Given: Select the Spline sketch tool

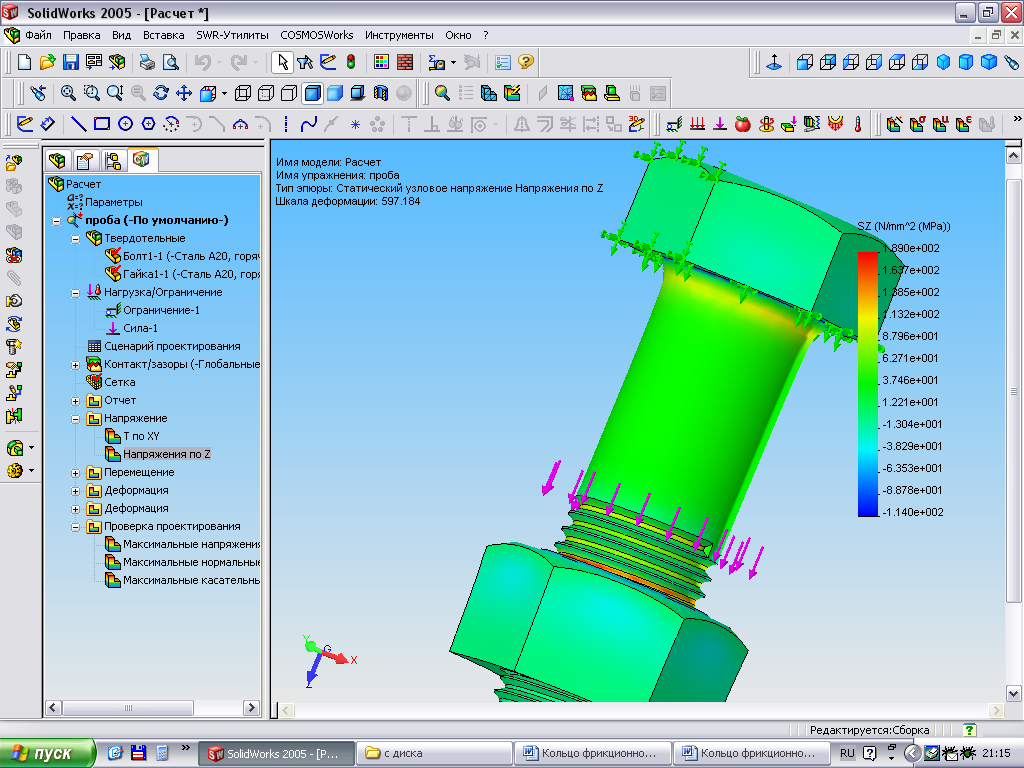Looking at the screenshot, I should 309,124.
